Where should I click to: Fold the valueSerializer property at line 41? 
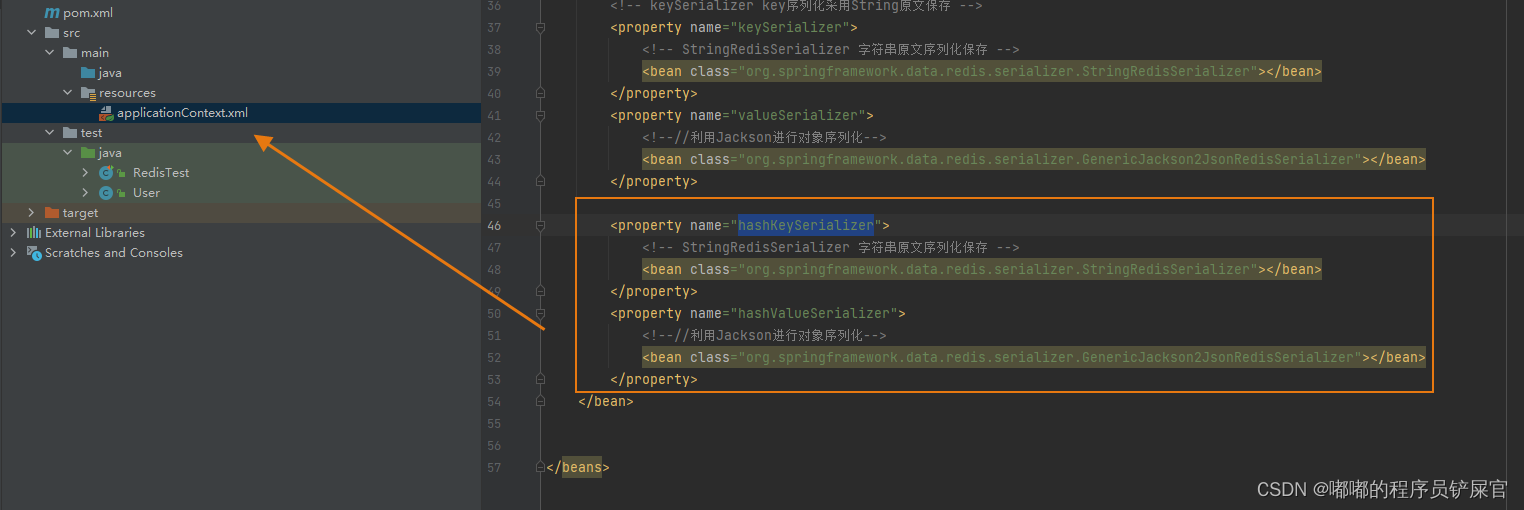coord(541,116)
